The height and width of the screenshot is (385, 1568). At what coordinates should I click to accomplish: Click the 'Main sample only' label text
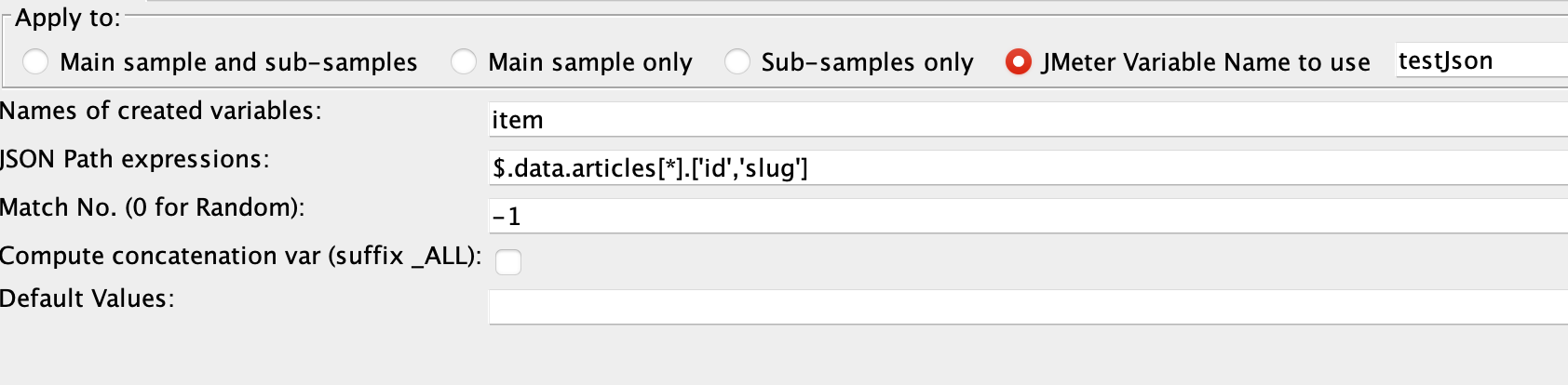590,62
